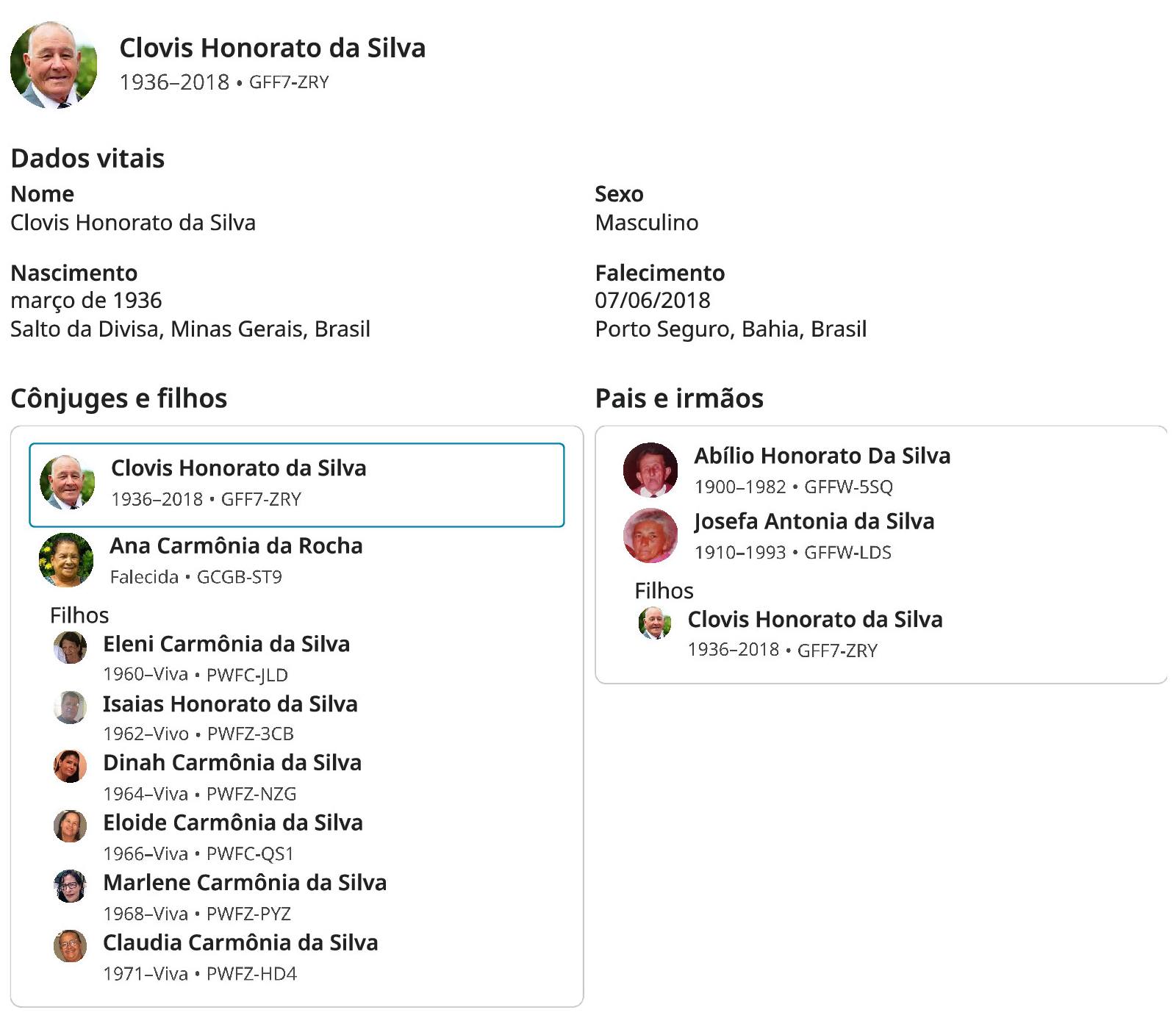Open Eloide Carmônia da Silva's profile link
Viewport: 1176px width, 1021px height.
[x=232, y=823]
